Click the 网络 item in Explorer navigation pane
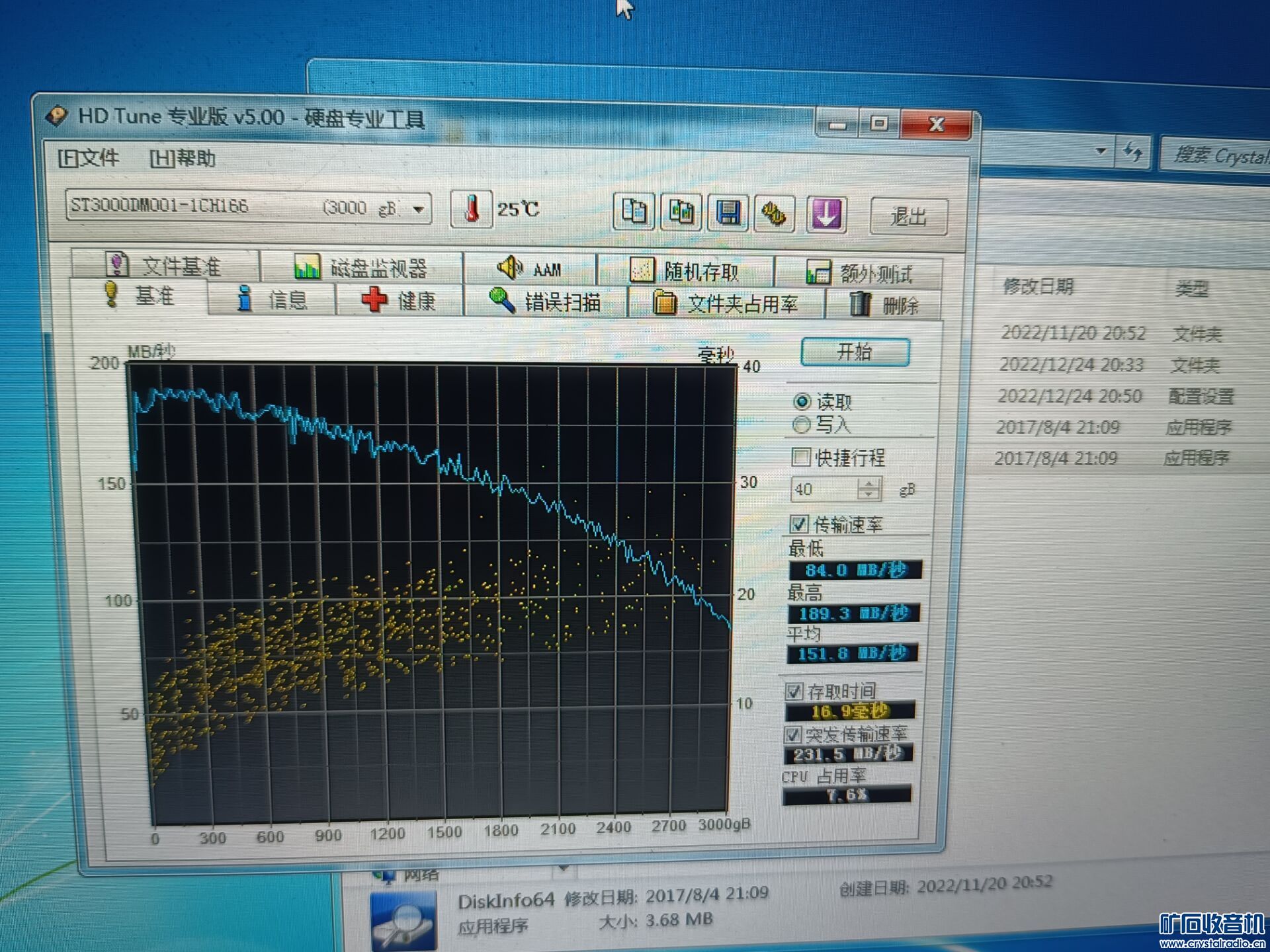Image resolution: width=1270 pixels, height=952 pixels. pos(421,875)
